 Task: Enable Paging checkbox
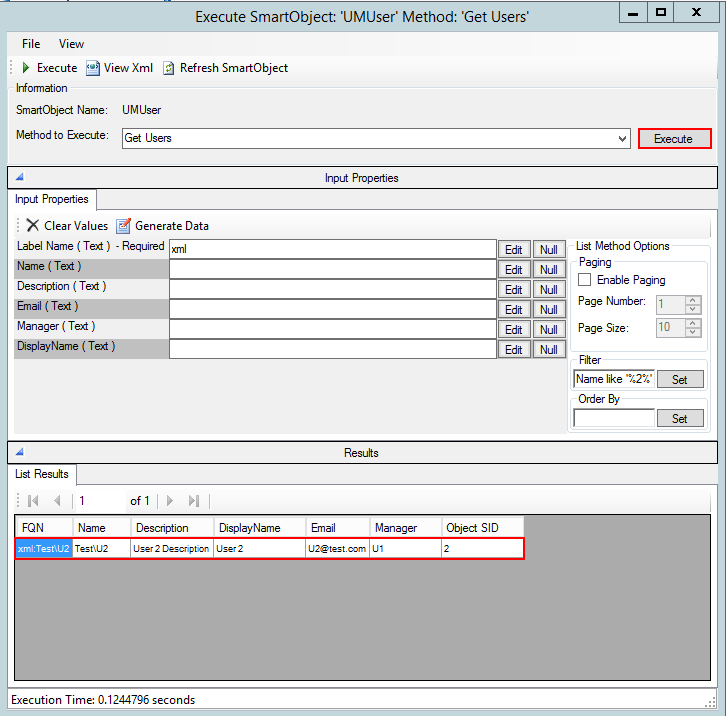click(585, 280)
